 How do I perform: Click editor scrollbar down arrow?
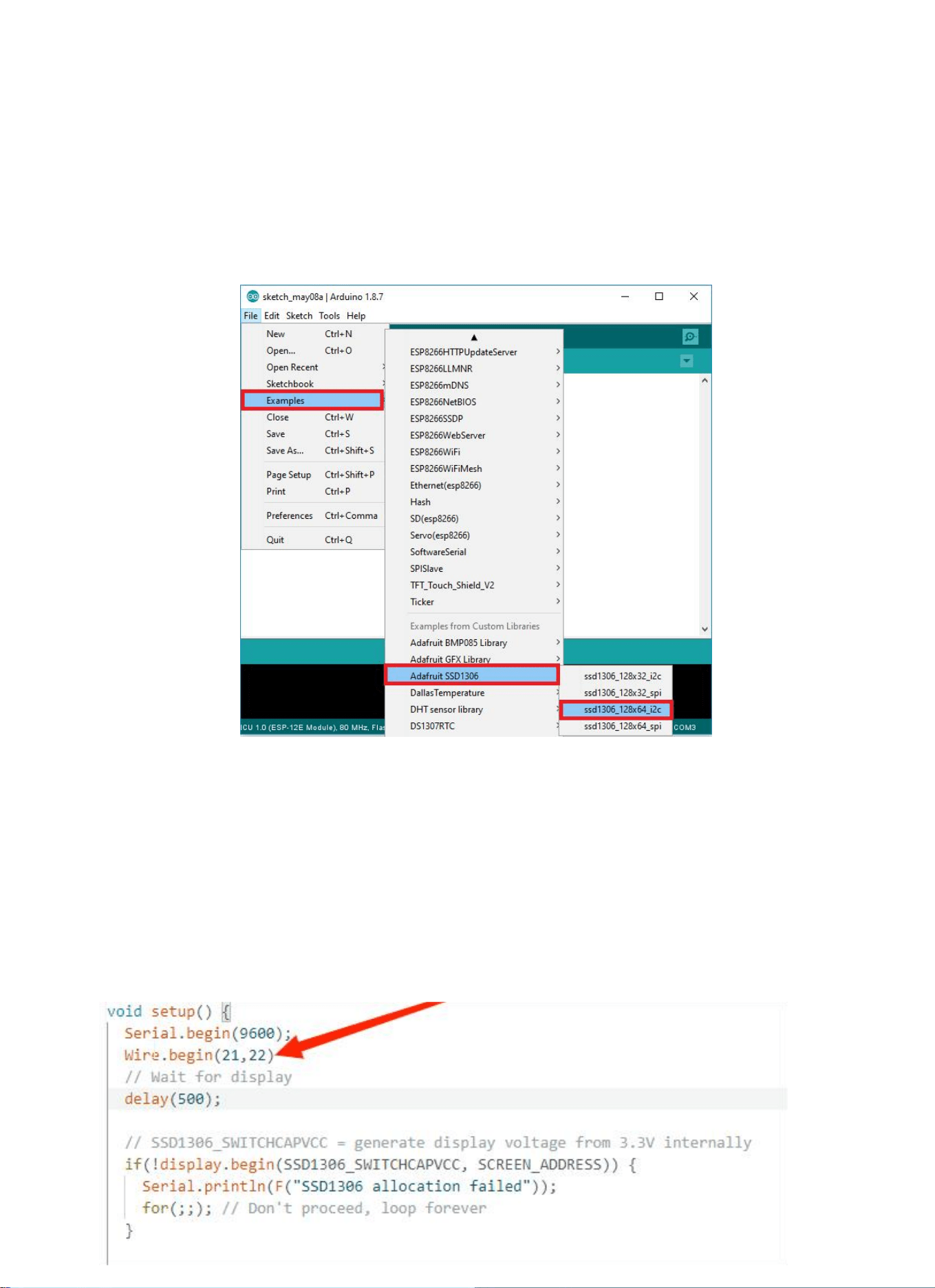click(x=705, y=629)
